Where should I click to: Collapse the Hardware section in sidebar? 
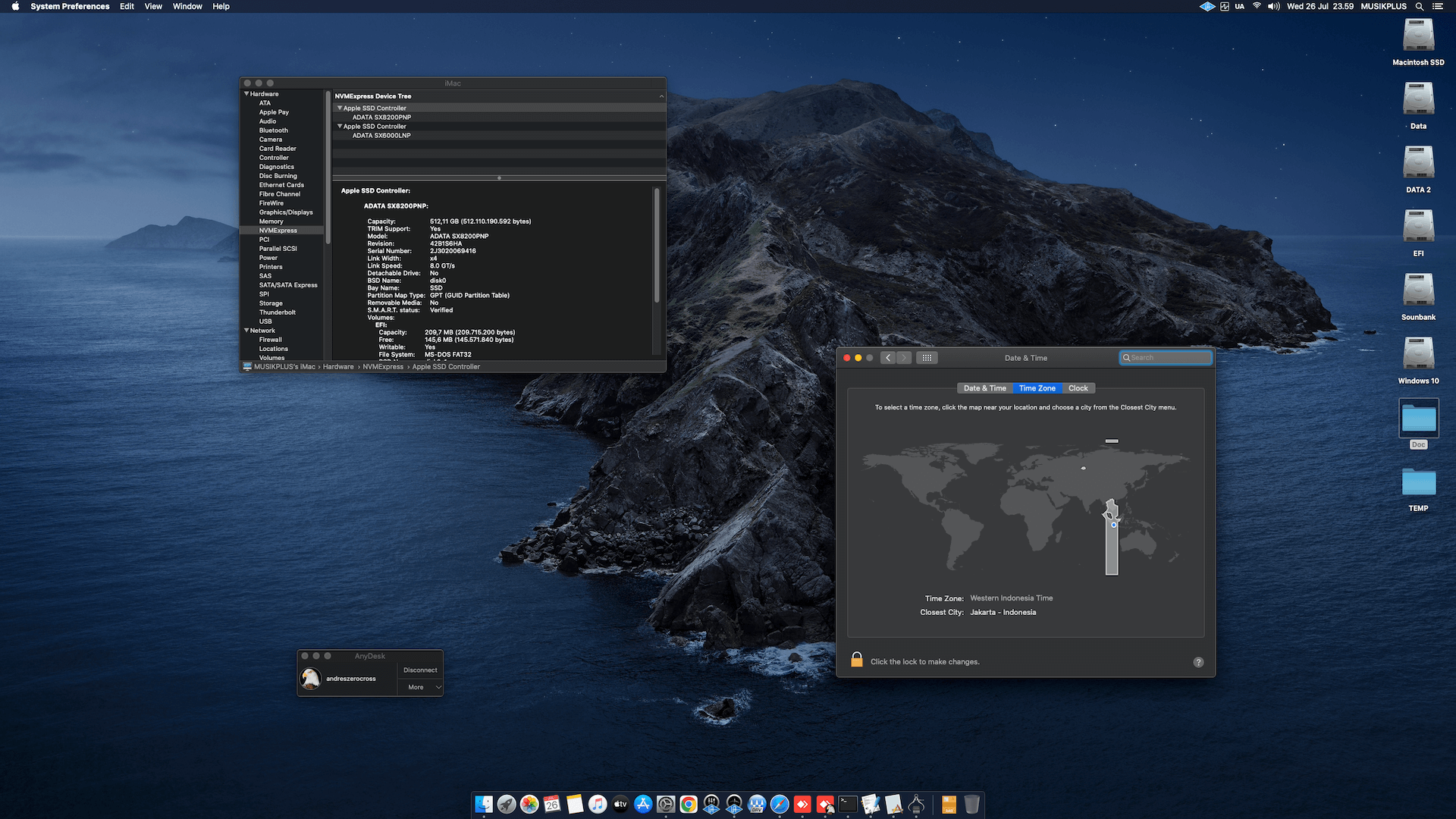pos(246,94)
